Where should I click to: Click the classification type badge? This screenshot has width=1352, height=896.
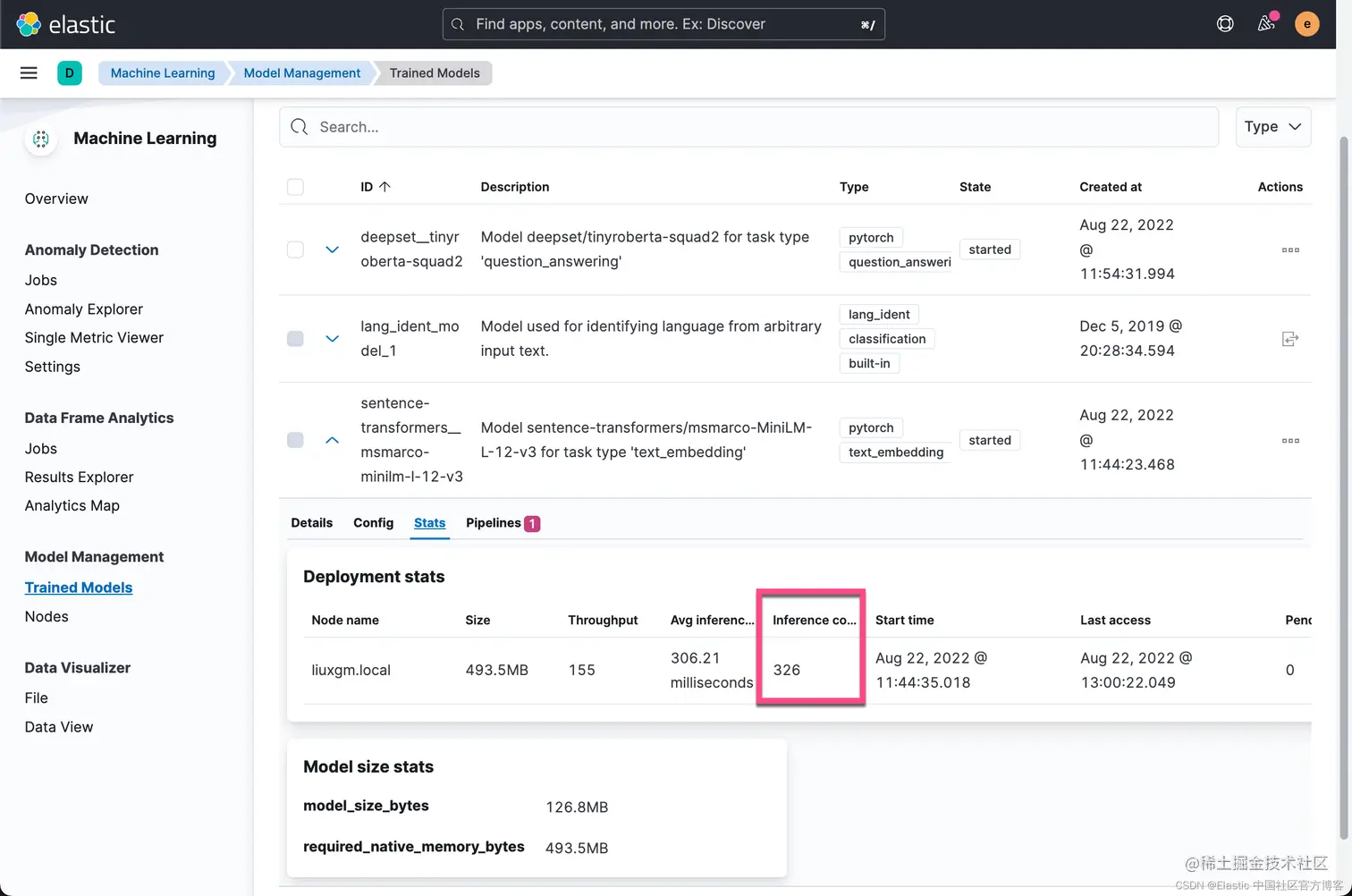tap(887, 339)
